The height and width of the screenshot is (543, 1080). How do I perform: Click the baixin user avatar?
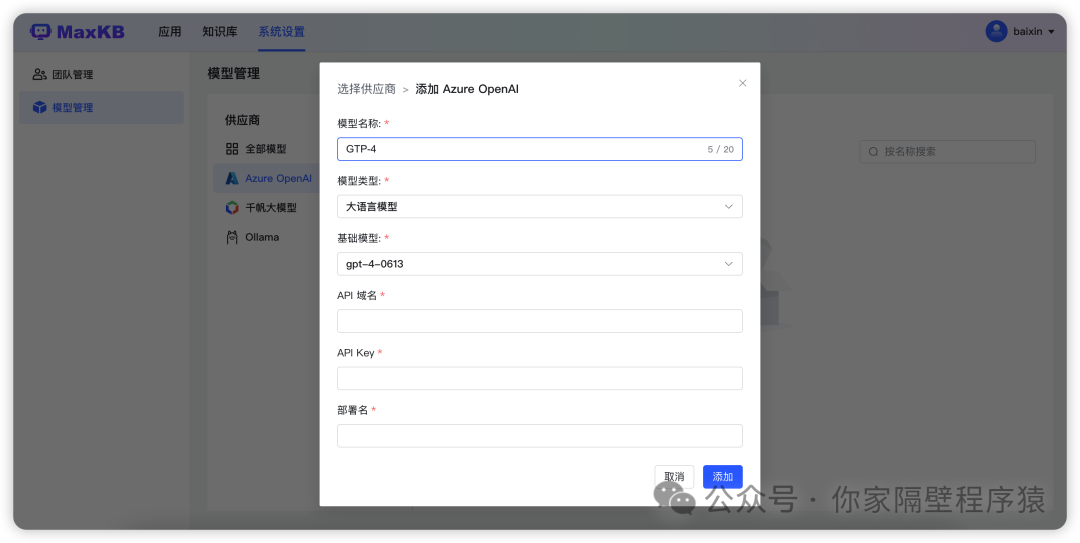(996, 31)
